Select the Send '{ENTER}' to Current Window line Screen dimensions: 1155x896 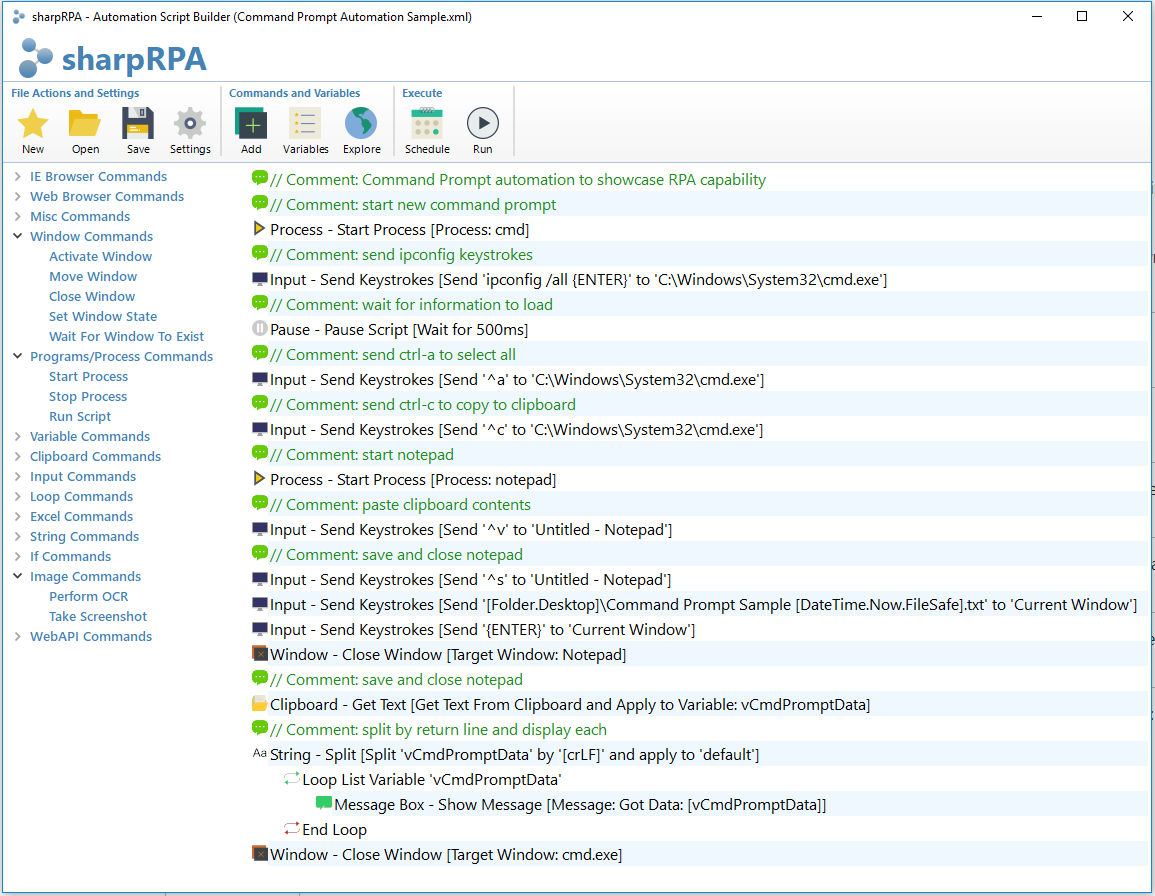pyautogui.click(x=482, y=629)
